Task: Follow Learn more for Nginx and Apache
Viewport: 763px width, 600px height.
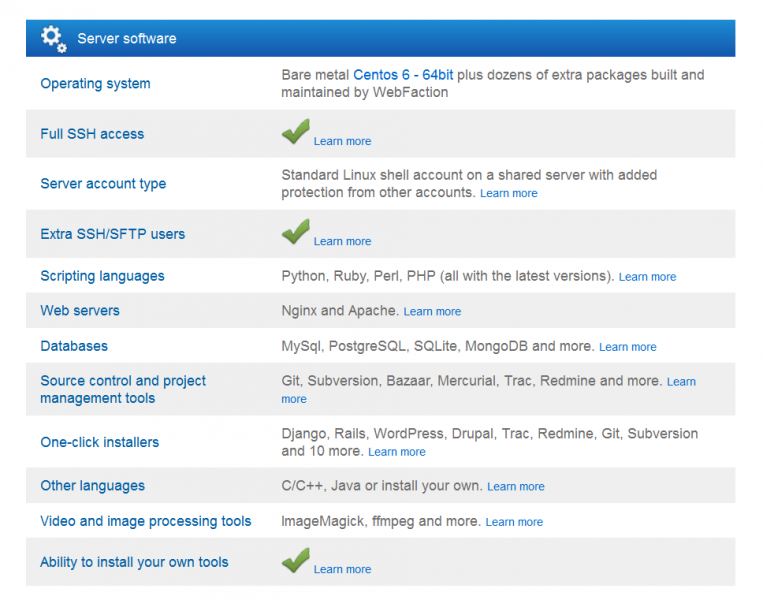Action: 432,311
